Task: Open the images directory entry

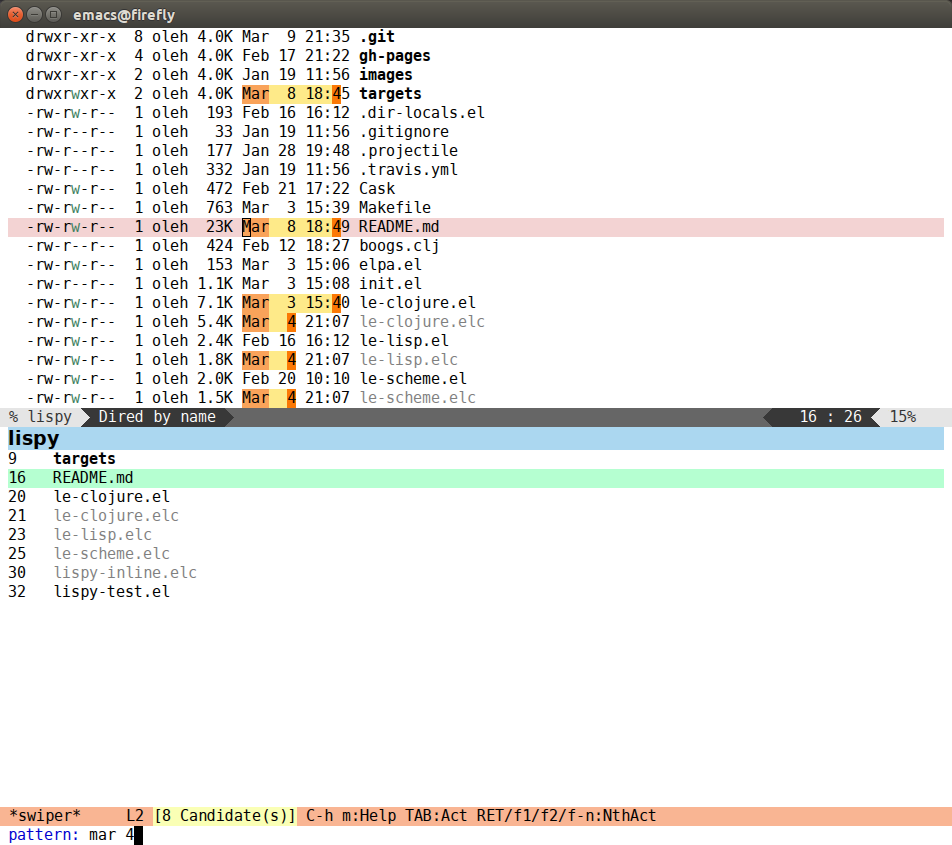Action: pyautogui.click(x=386, y=75)
